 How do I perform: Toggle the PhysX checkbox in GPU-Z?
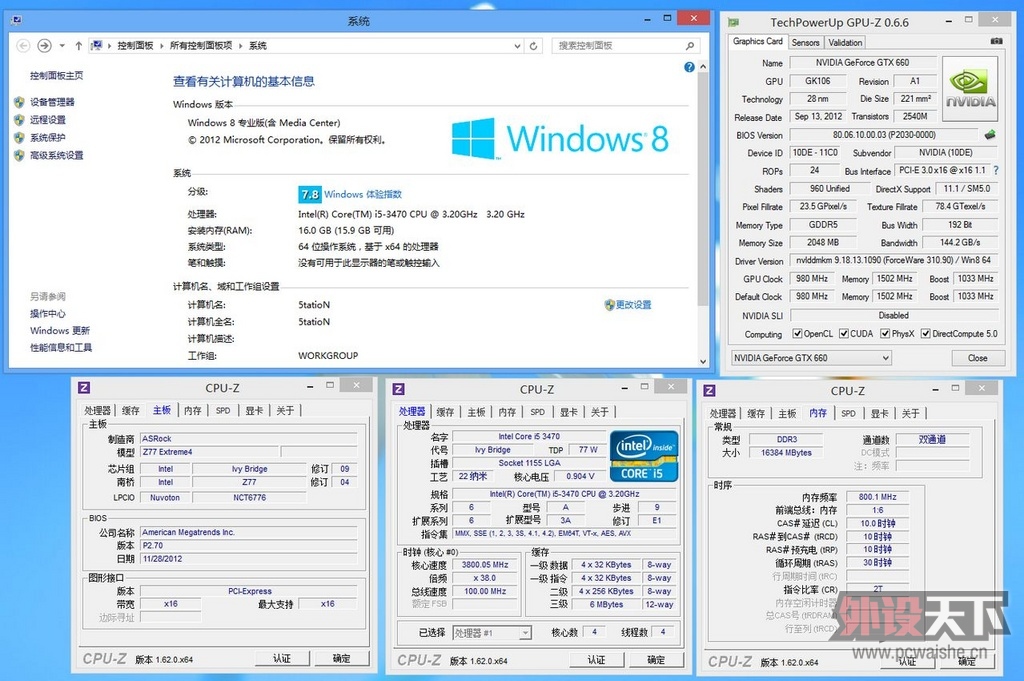(885, 334)
